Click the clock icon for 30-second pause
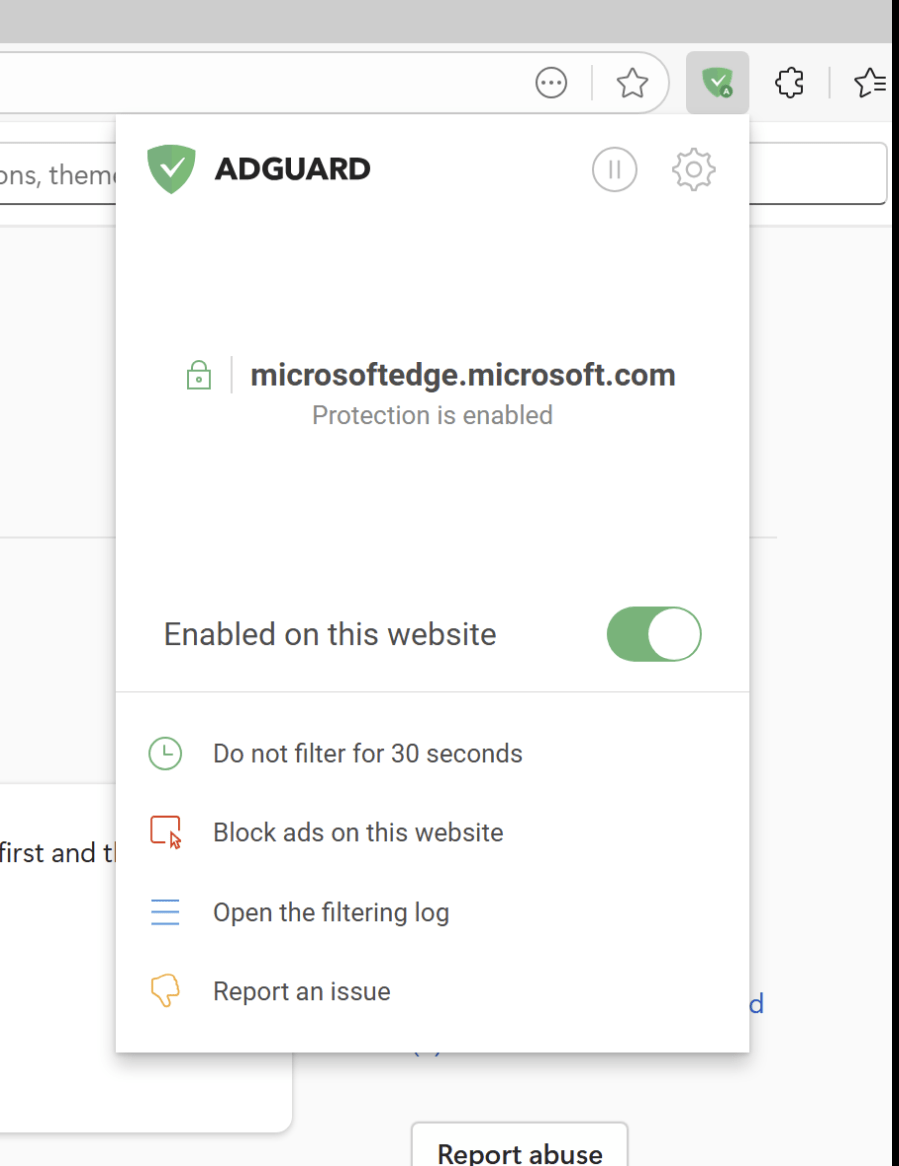This screenshot has height=1166, width=899. point(165,753)
